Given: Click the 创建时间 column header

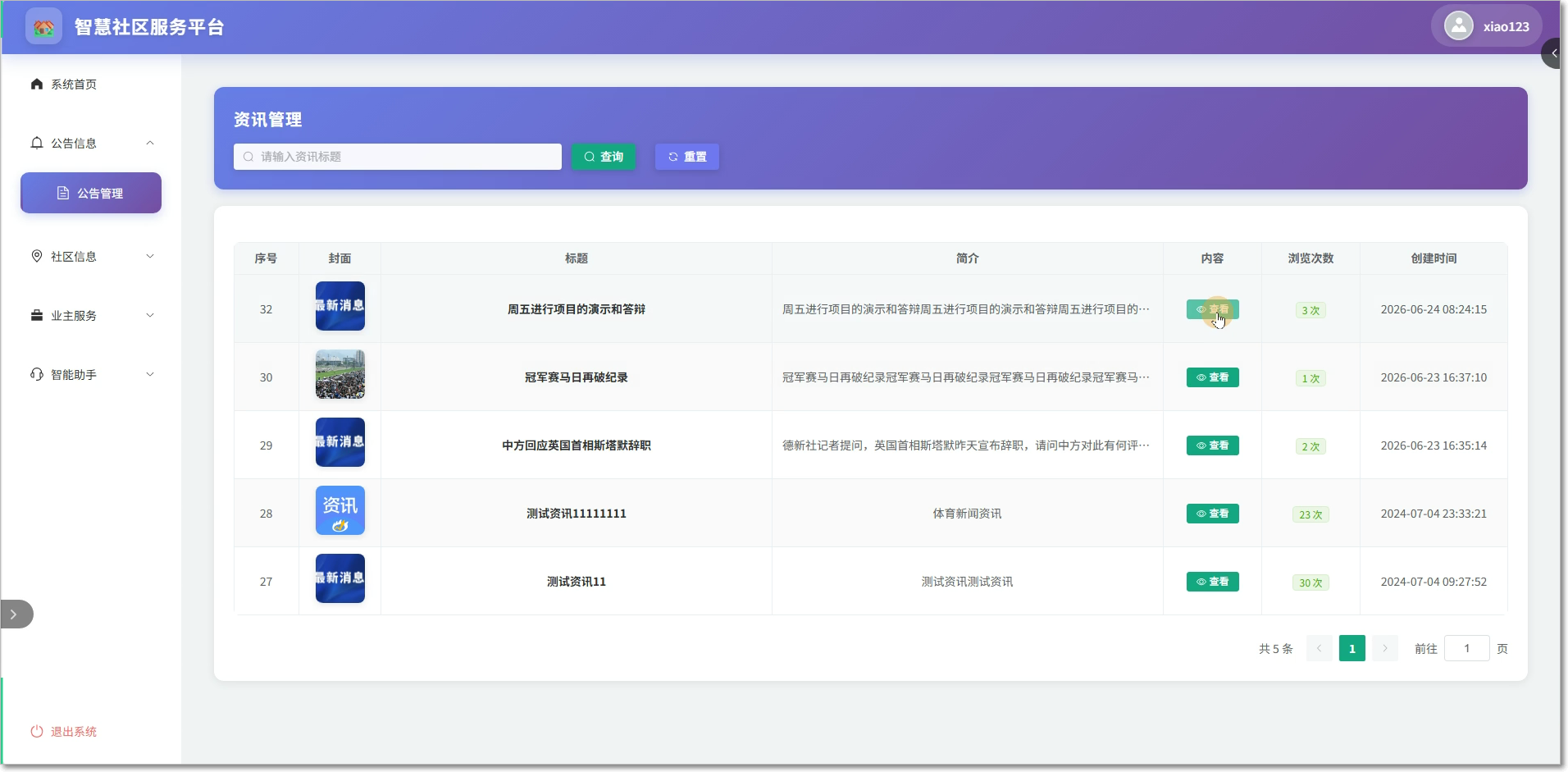Looking at the screenshot, I should (x=1434, y=258).
